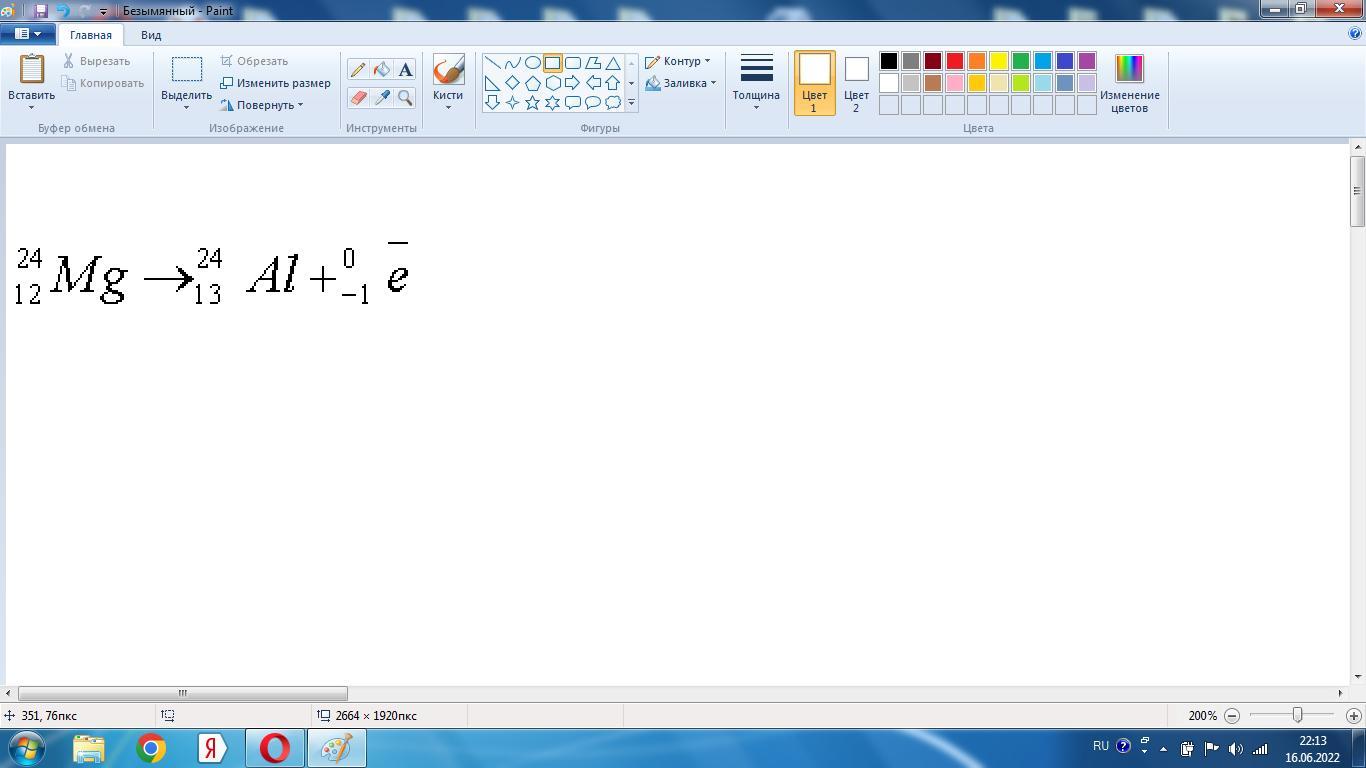This screenshot has width=1366, height=768.
Task: Click the horizontal scrollbar thumb
Action: pyautogui.click(x=183, y=693)
